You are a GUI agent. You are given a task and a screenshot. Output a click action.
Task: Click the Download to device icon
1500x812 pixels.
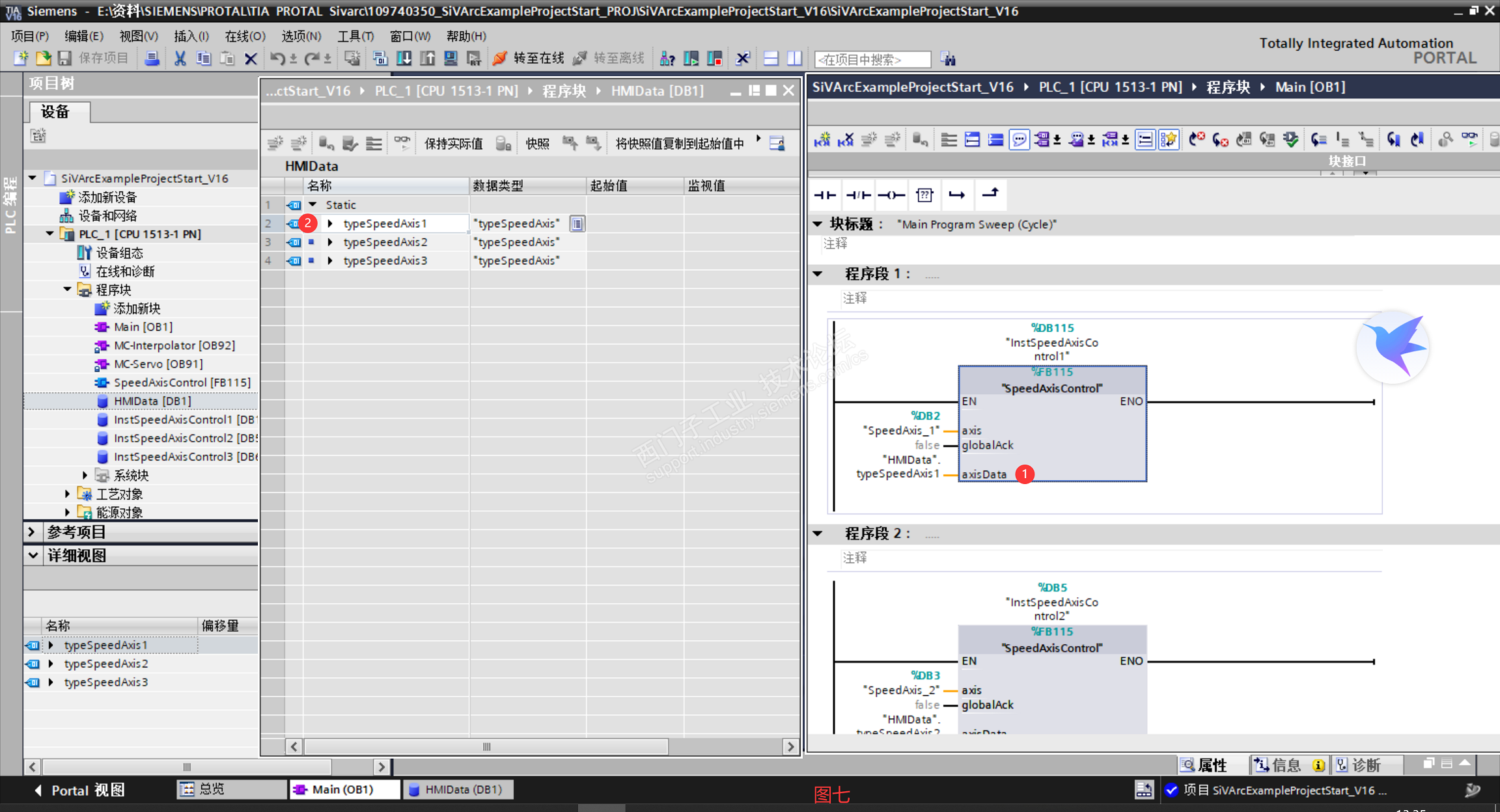[x=404, y=59]
